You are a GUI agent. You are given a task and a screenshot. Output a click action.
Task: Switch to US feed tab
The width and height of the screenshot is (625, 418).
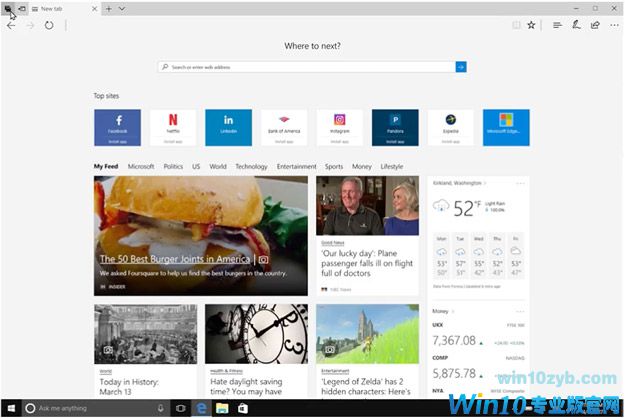[x=196, y=167]
